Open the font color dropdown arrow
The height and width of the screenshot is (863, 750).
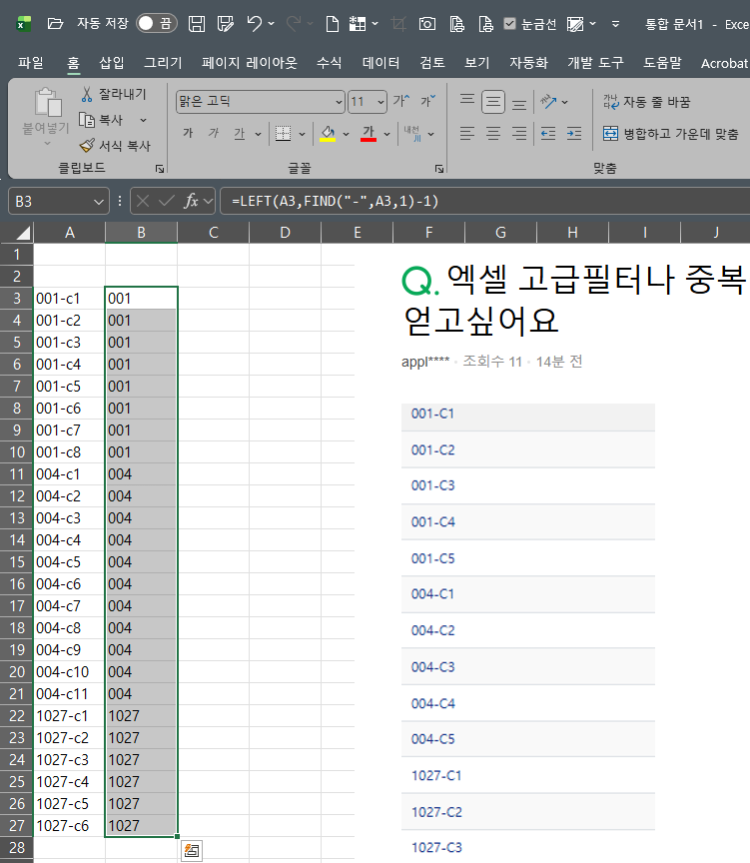pyautogui.click(x=387, y=134)
